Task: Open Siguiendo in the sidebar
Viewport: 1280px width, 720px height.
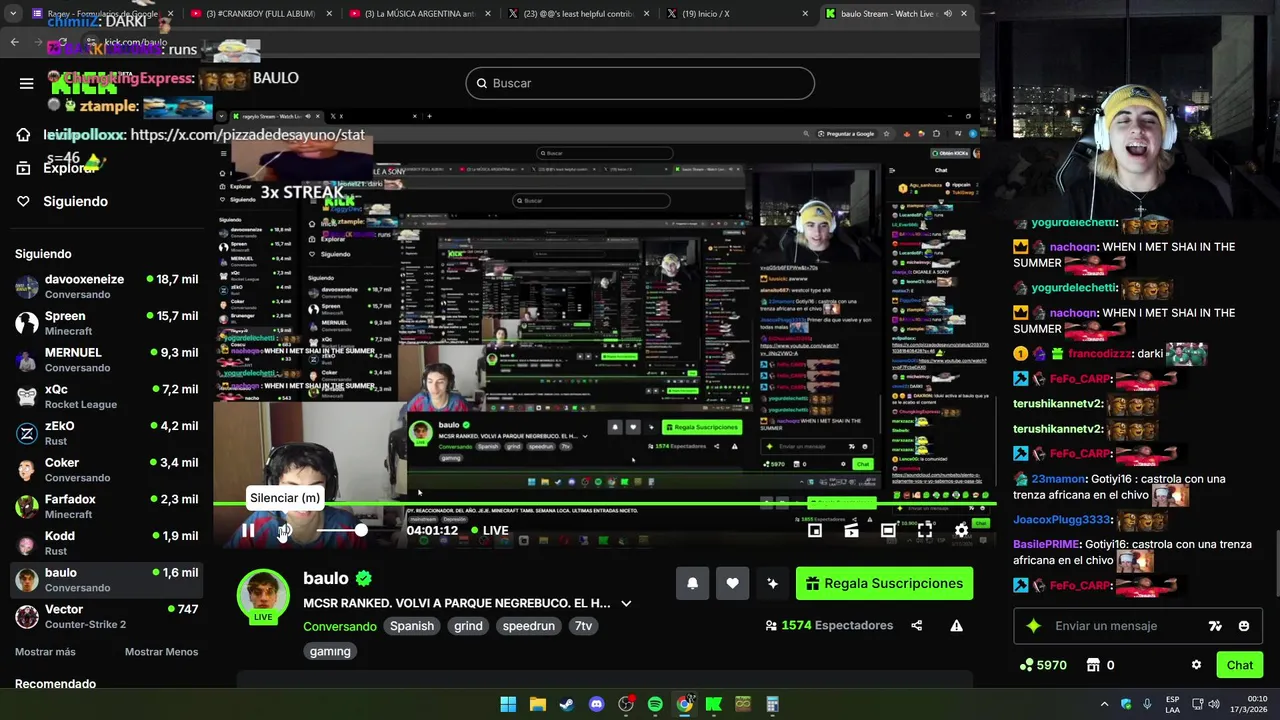Action: pos(75,201)
